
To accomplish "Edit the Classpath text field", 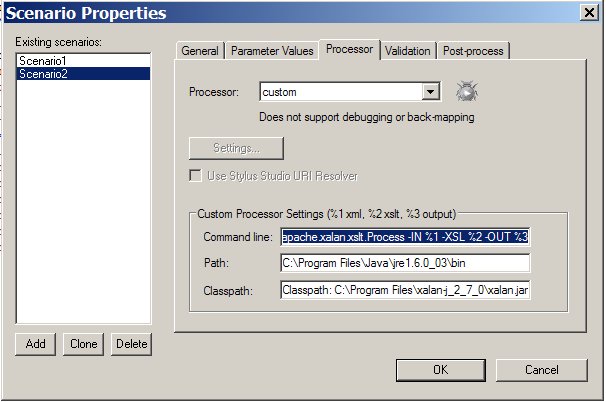I will point(404,291).
